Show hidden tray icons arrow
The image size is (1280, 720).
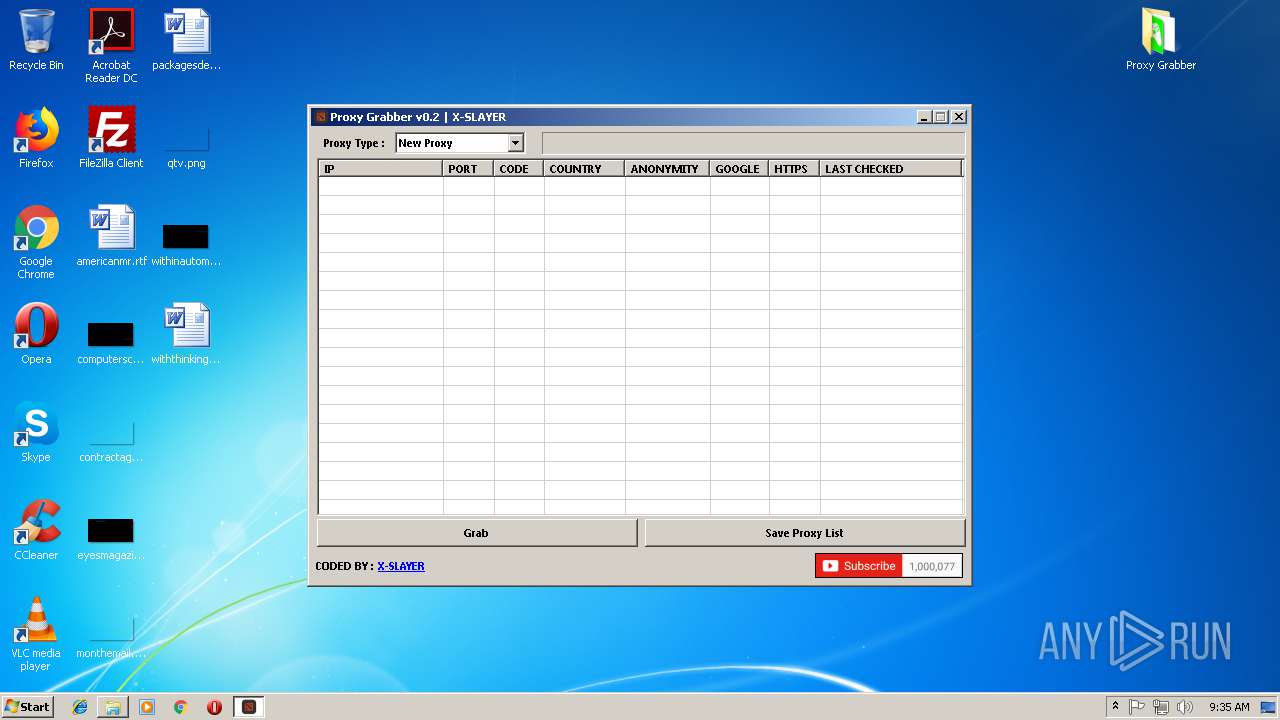(x=1115, y=706)
